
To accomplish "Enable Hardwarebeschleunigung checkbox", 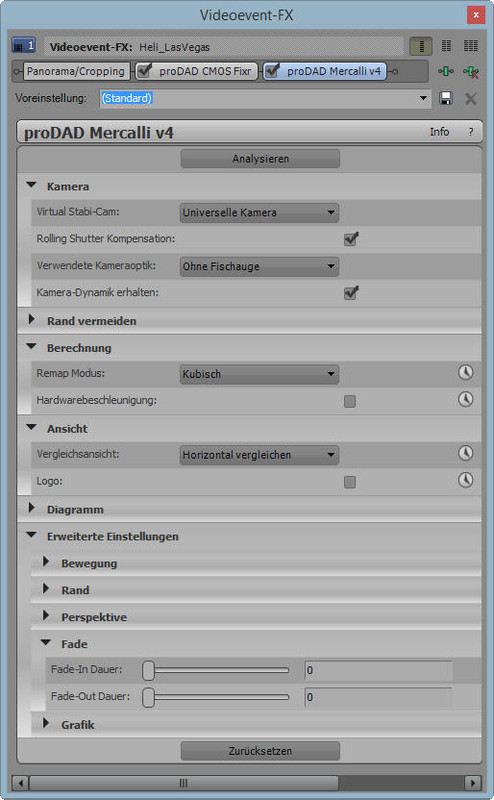I will (x=350, y=402).
